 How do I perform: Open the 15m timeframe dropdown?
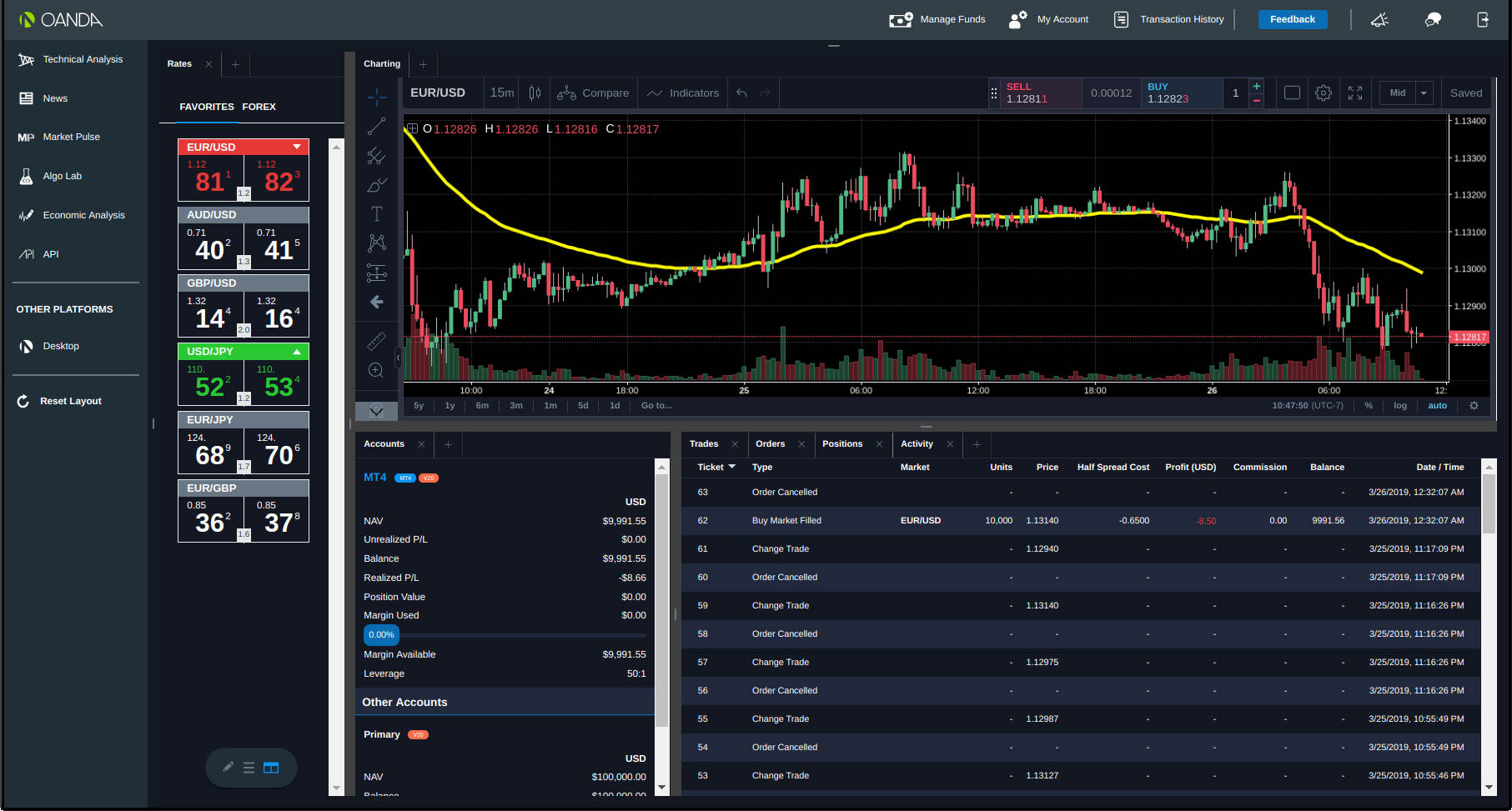502,93
